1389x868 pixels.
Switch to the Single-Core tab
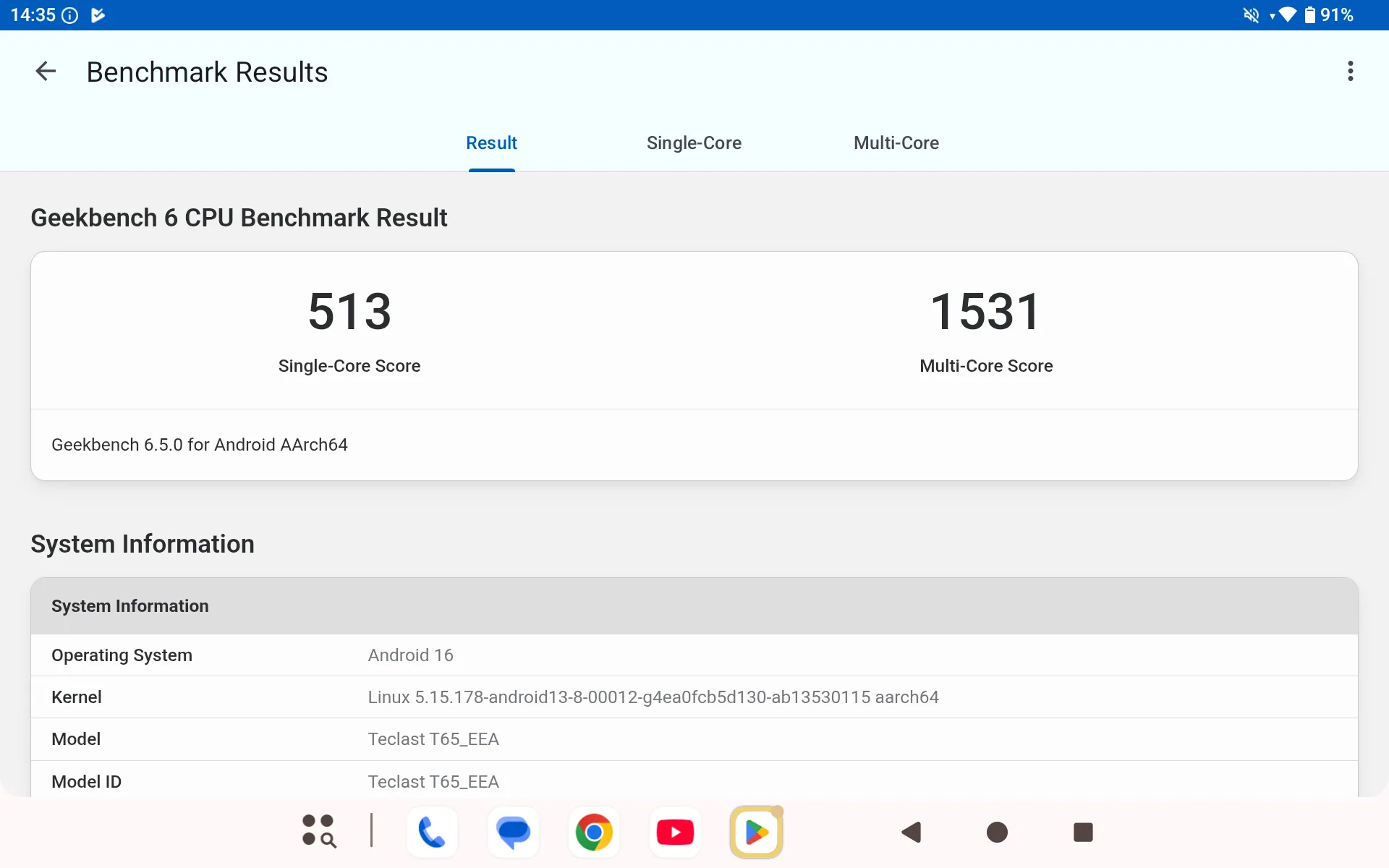tap(693, 143)
